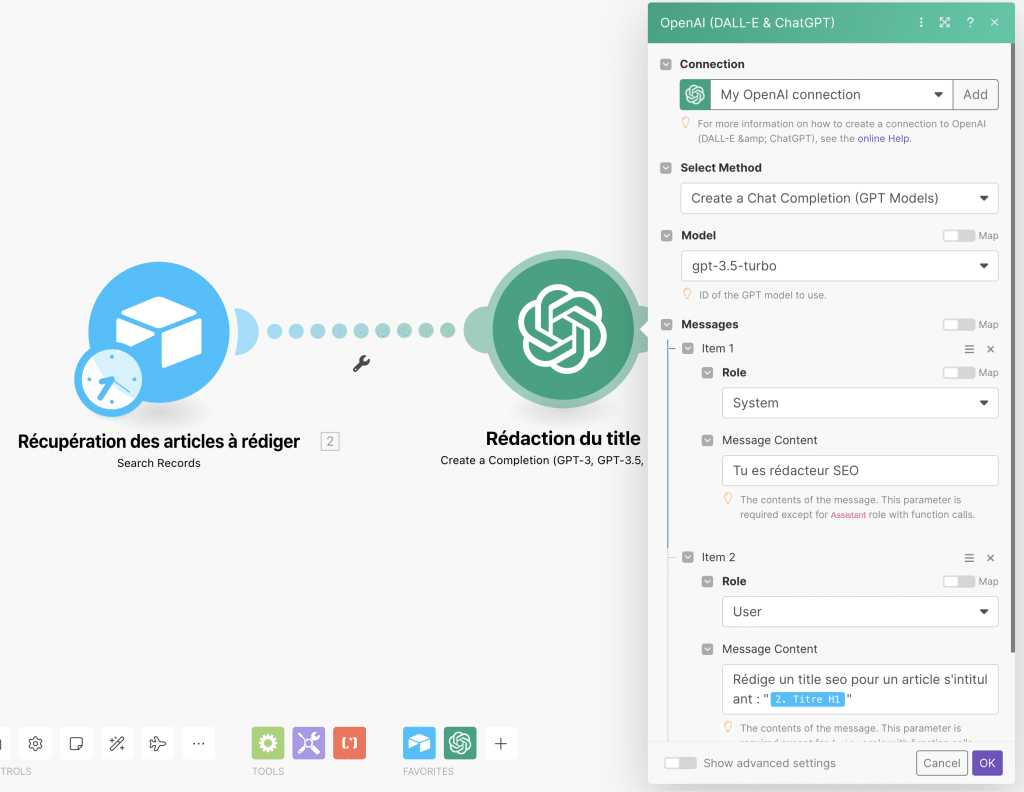The height and width of the screenshot is (792, 1024).
Task: Click the wrench filter icon on the route
Action: click(361, 364)
